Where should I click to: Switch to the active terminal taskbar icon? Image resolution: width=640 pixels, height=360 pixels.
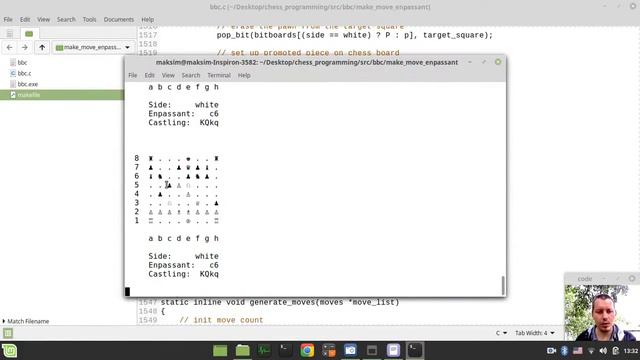[x=415, y=351]
